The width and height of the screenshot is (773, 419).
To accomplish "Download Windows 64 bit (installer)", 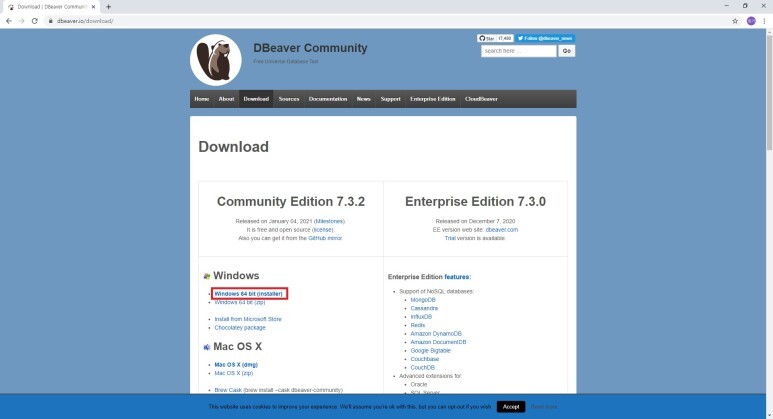I will (x=248, y=294).
